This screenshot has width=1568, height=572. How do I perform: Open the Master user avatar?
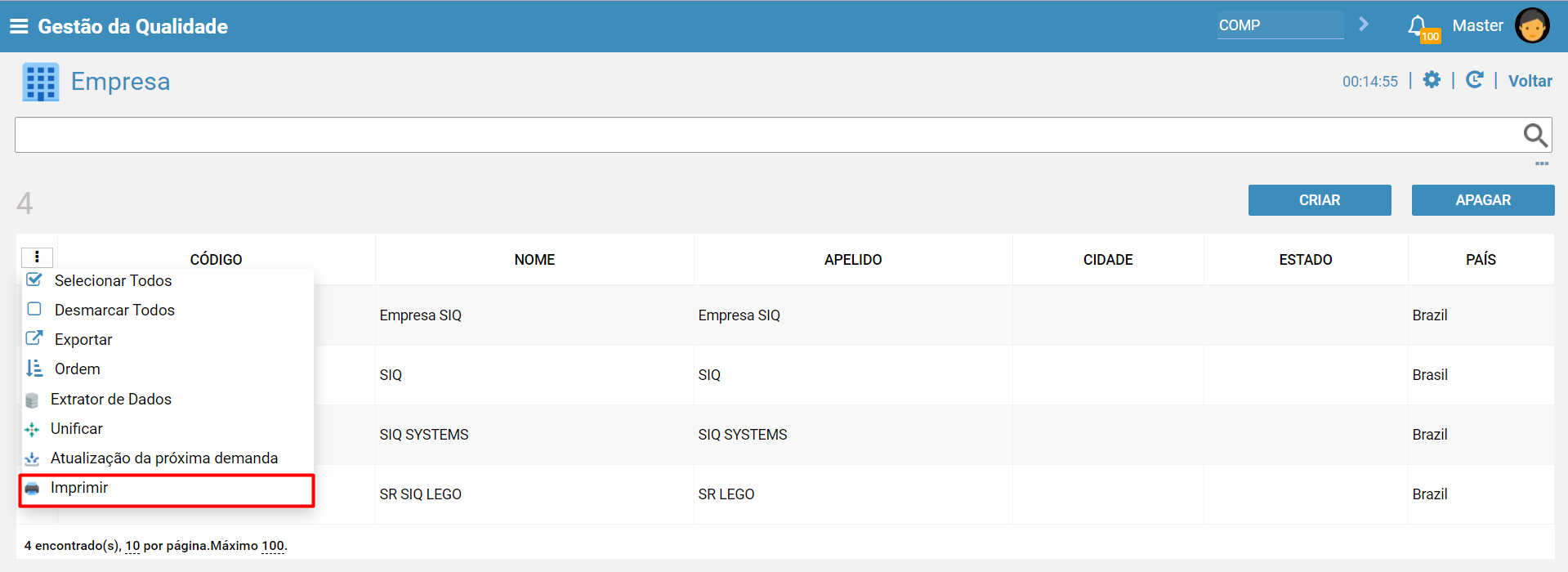(x=1532, y=25)
